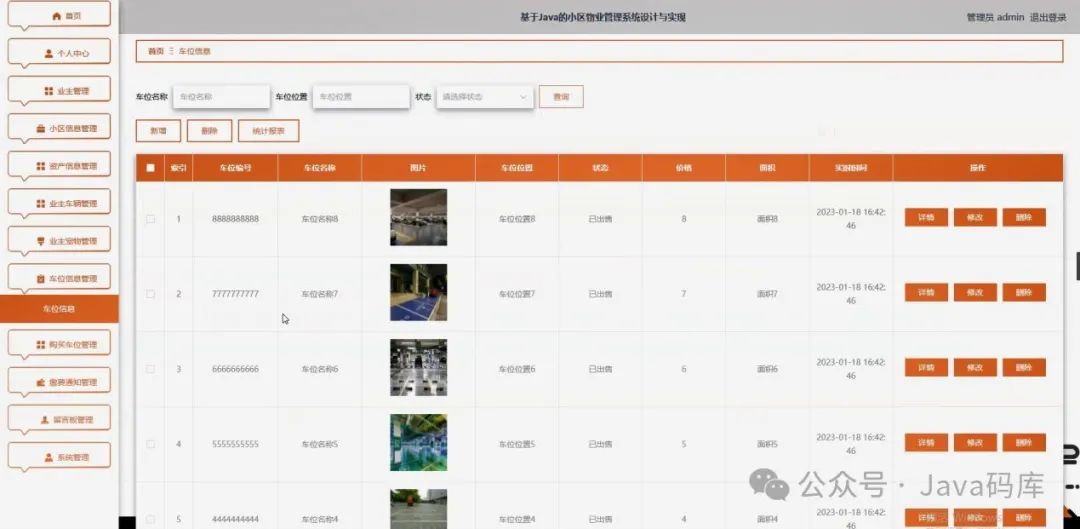Click 退出登录 to log out

tap(1048, 17)
